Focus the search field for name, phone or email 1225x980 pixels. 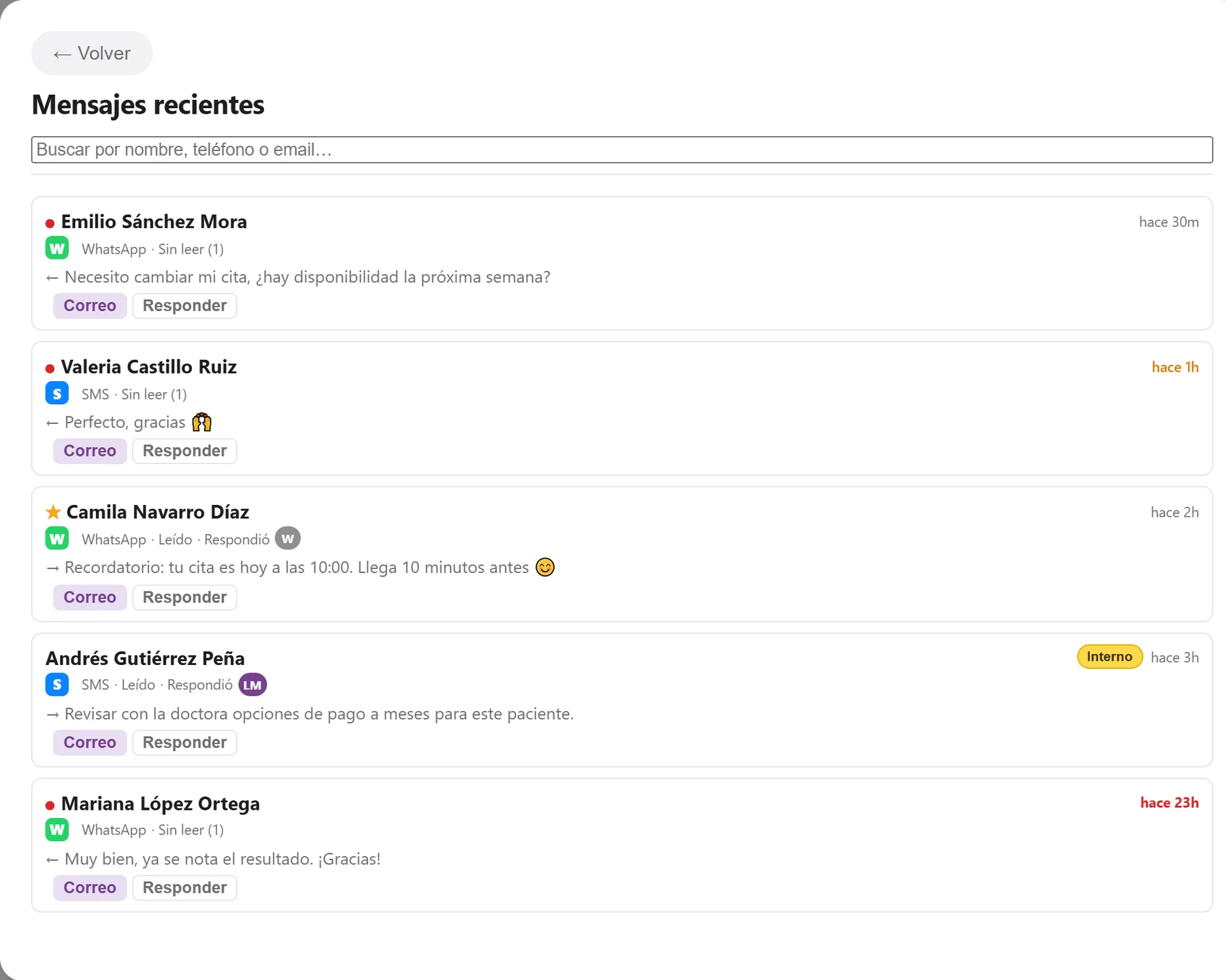click(x=622, y=150)
